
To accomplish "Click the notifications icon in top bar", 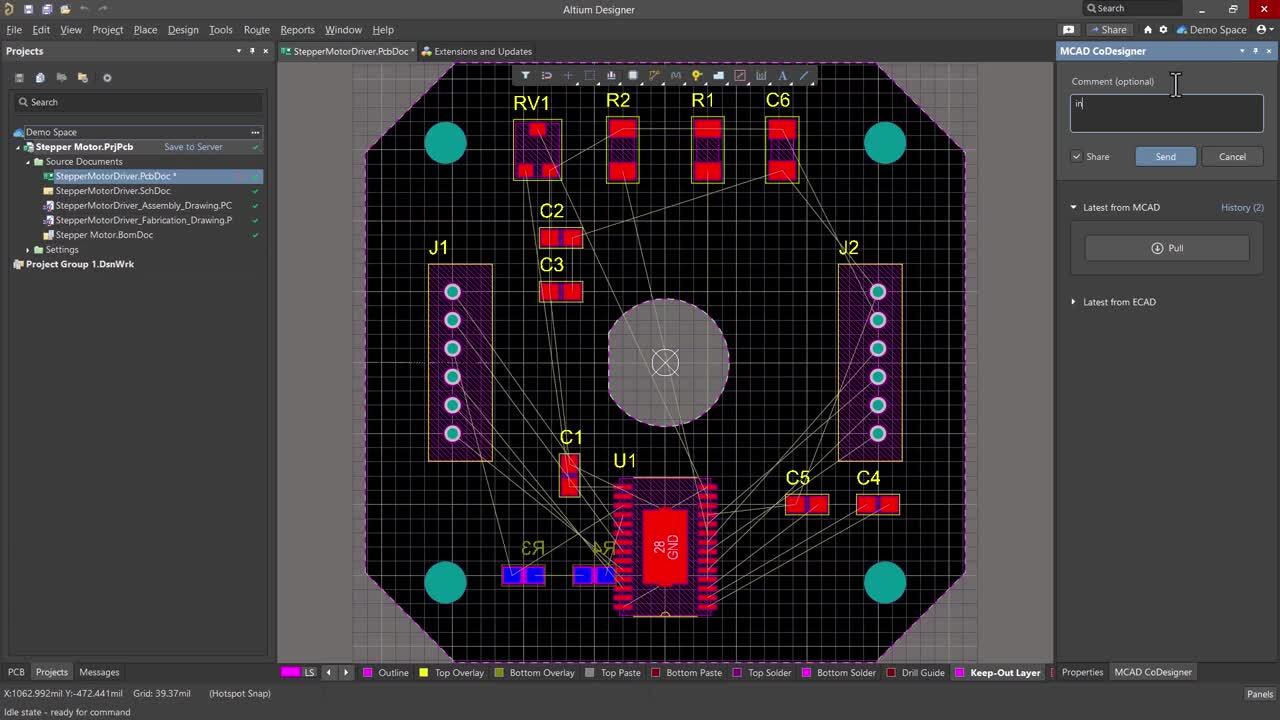I will coord(1069,30).
